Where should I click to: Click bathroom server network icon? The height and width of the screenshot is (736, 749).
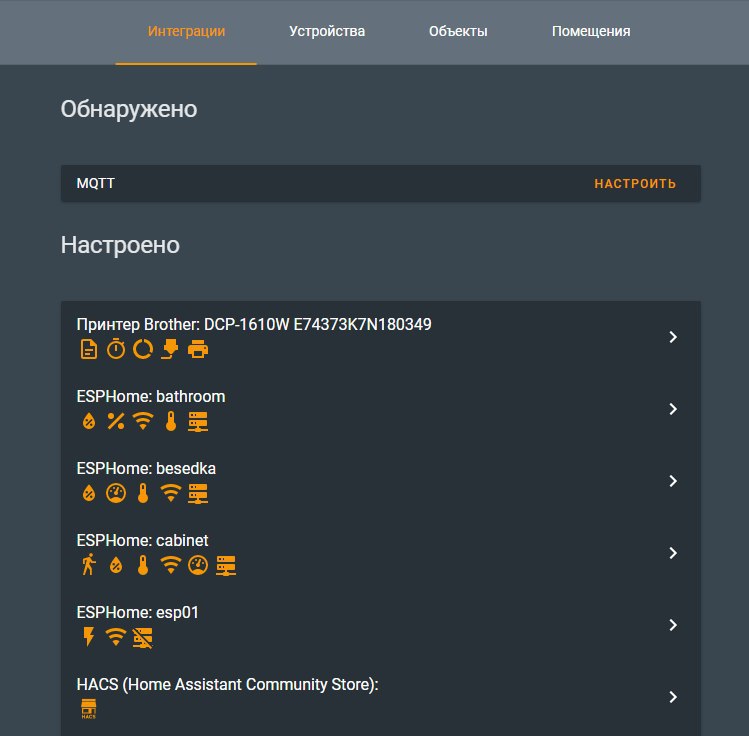click(x=198, y=422)
